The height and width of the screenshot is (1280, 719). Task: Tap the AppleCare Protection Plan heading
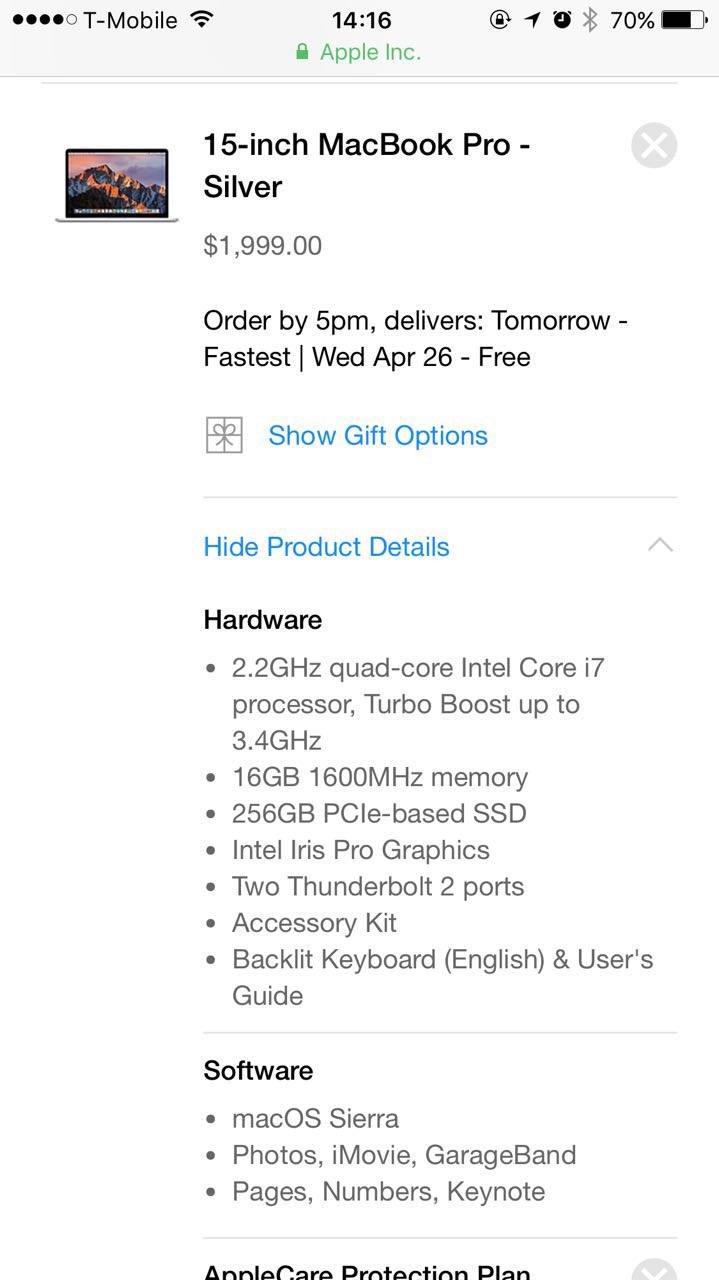pyautogui.click(x=366, y=1272)
